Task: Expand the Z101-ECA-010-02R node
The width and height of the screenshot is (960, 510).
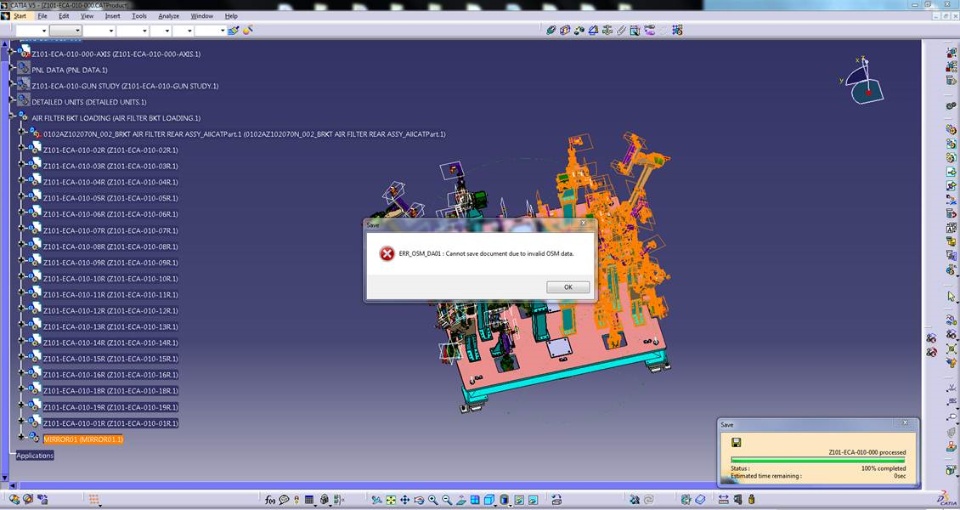Action: tap(21, 148)
